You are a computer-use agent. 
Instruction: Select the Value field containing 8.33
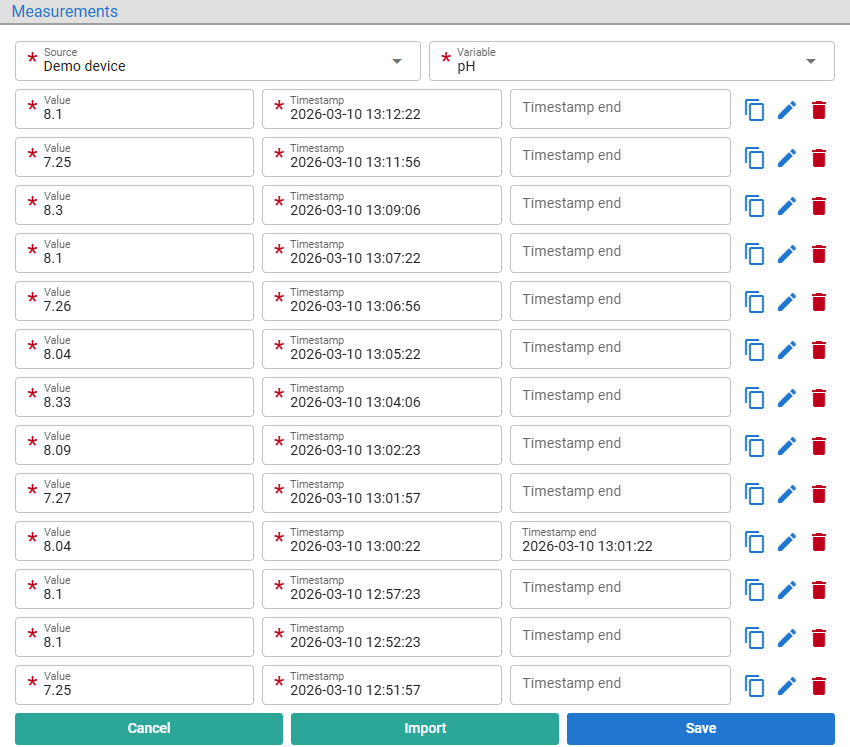point(134,397)
